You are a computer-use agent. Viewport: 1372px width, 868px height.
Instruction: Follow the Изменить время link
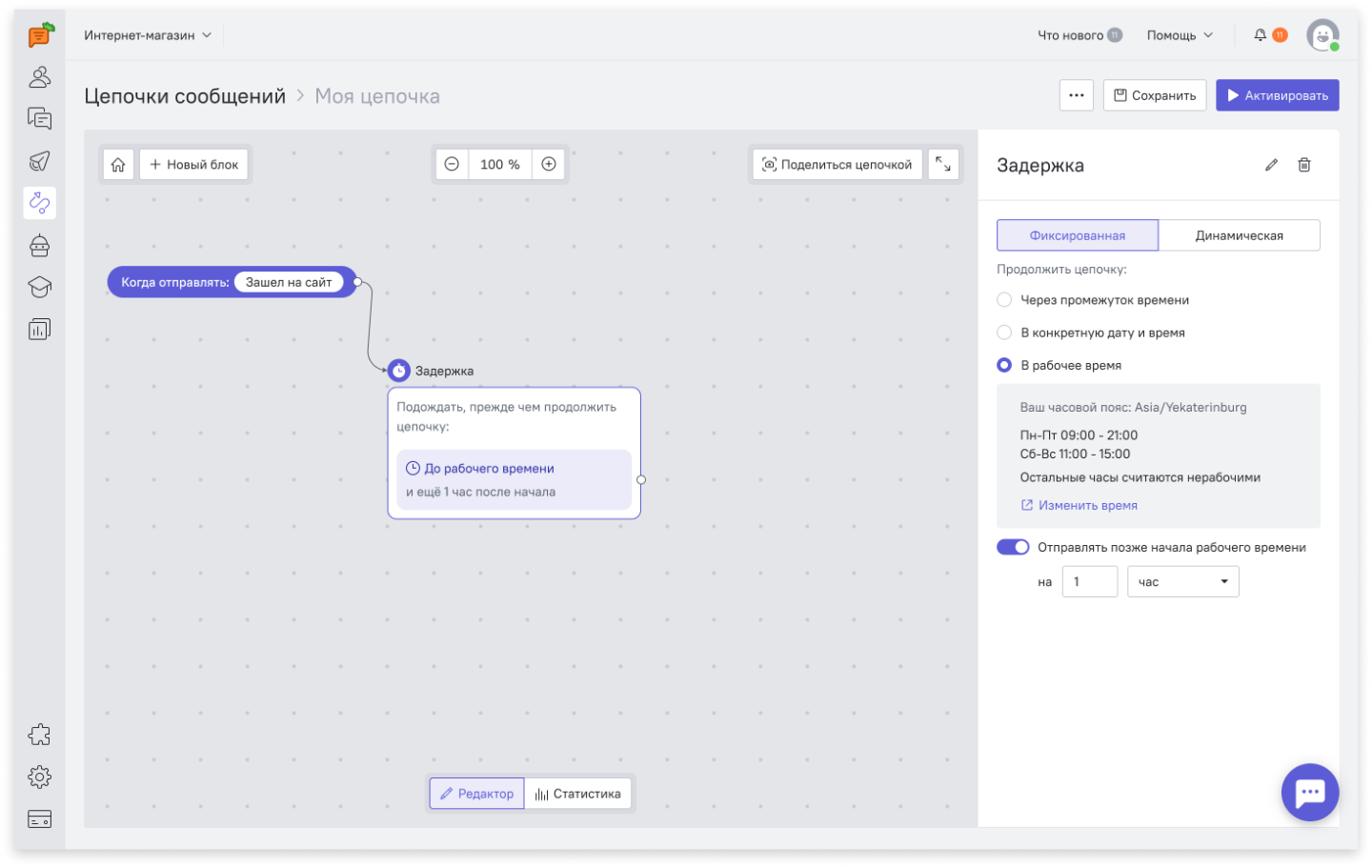[1079, 505]
